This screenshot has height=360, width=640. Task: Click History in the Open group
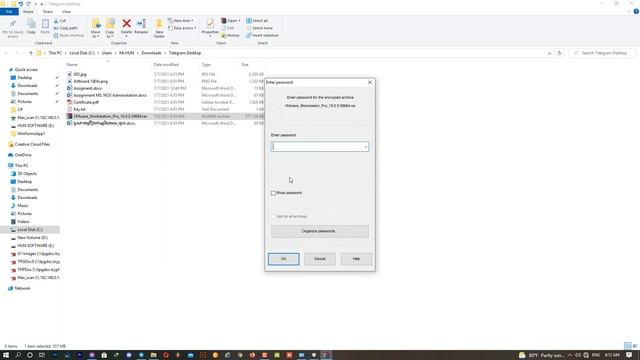click(x=230, y=36)
